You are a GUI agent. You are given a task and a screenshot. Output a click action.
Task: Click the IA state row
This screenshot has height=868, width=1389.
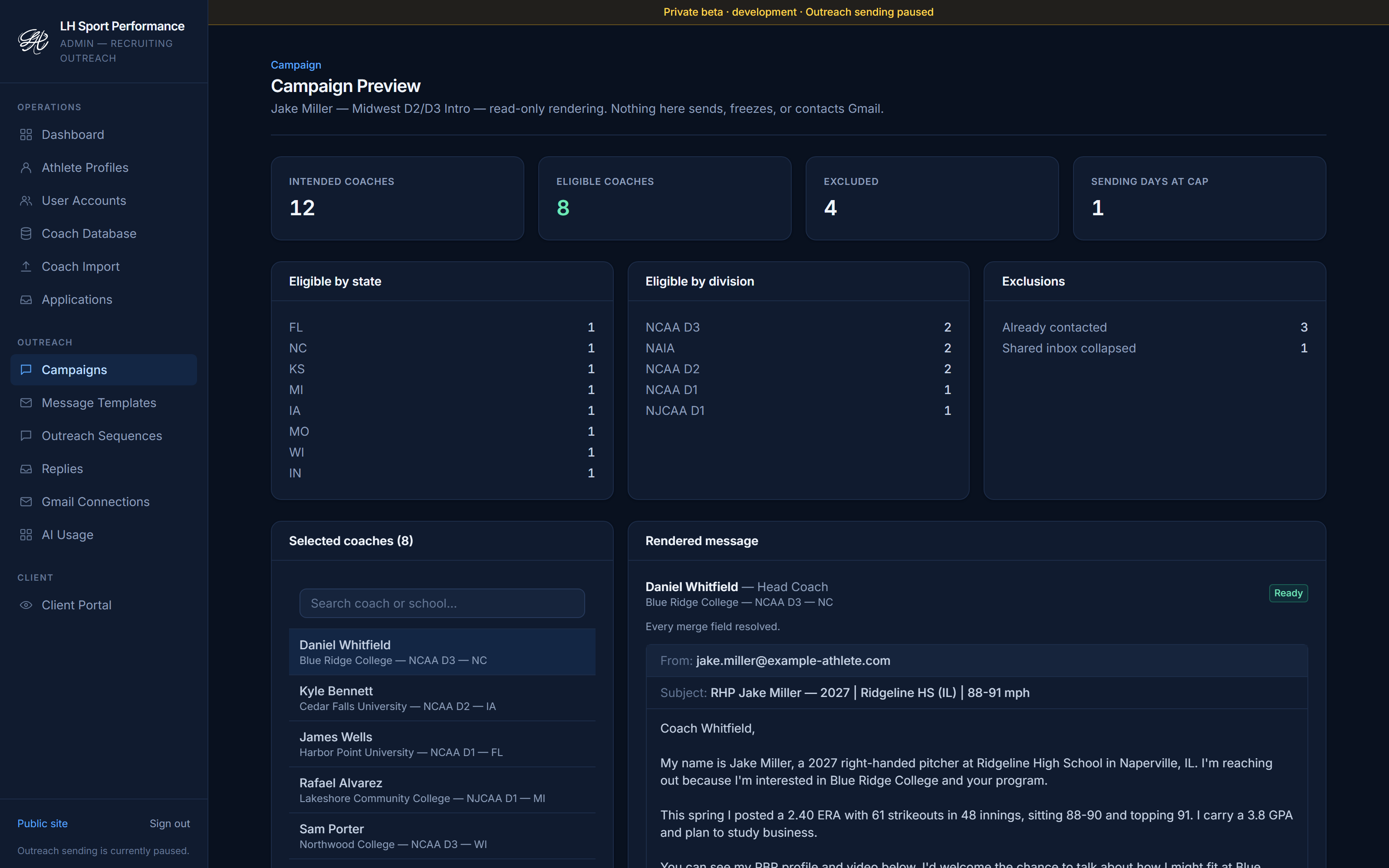coord(442,411)
